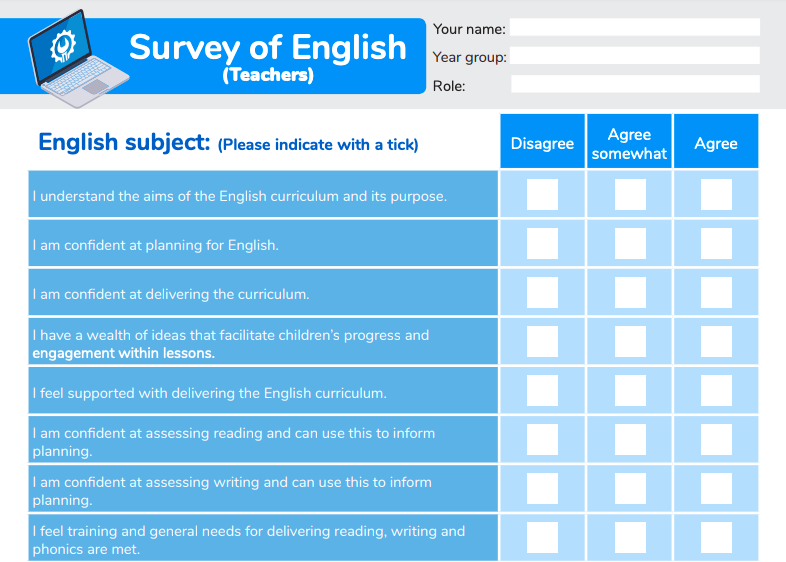The image size is (786, 562).
Task: Tick Agree somewhat for planning for English
Action: [x=629, y=244]
